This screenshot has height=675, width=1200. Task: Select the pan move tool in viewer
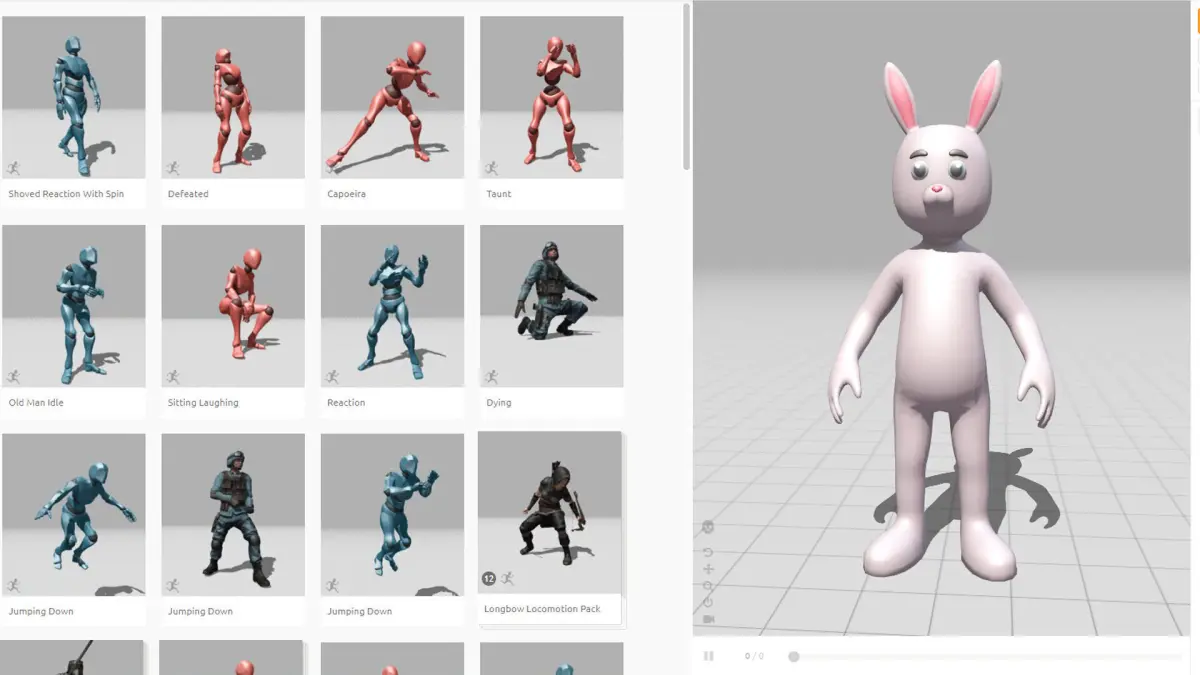[x=708, y=570]
